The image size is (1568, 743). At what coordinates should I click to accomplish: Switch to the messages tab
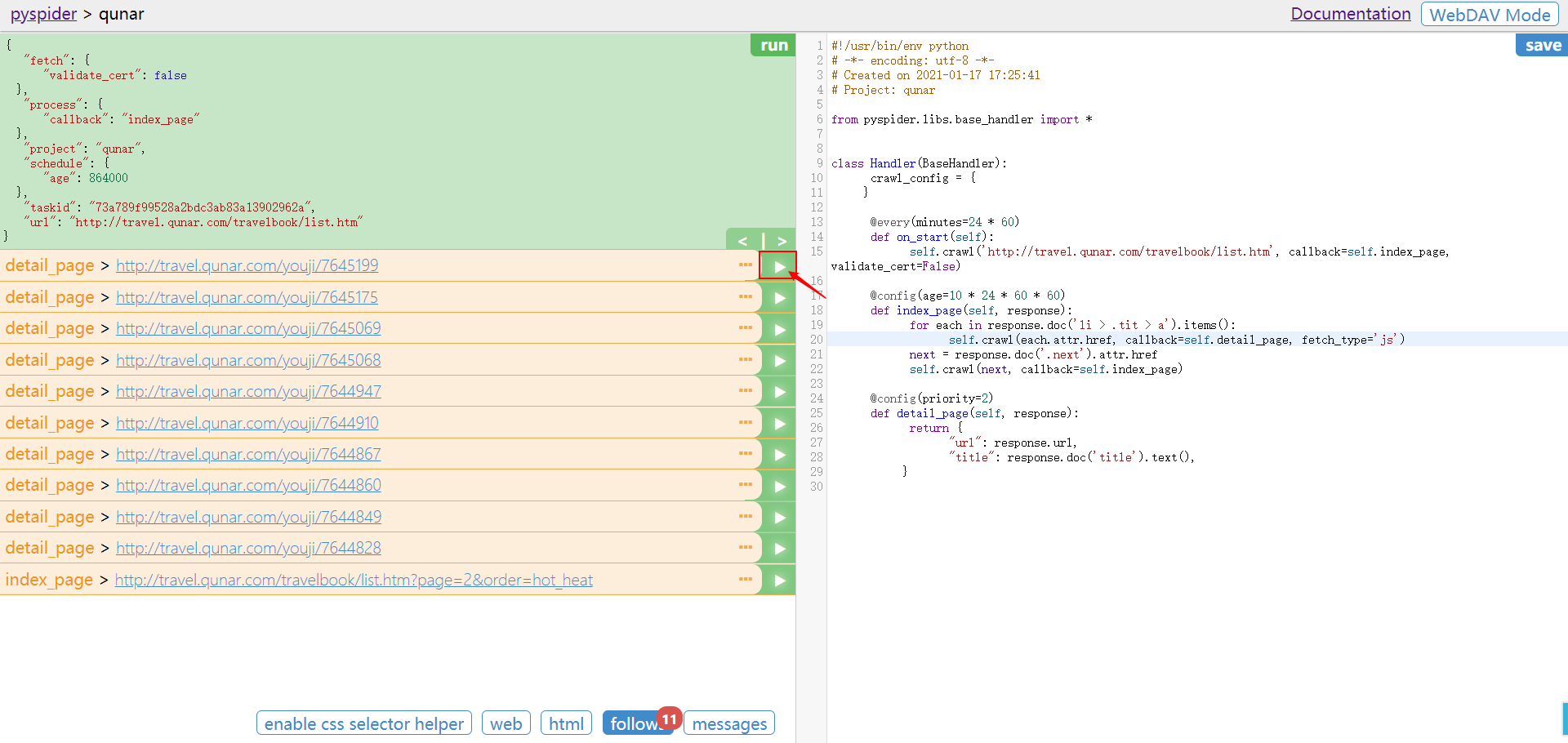(729, 723)
